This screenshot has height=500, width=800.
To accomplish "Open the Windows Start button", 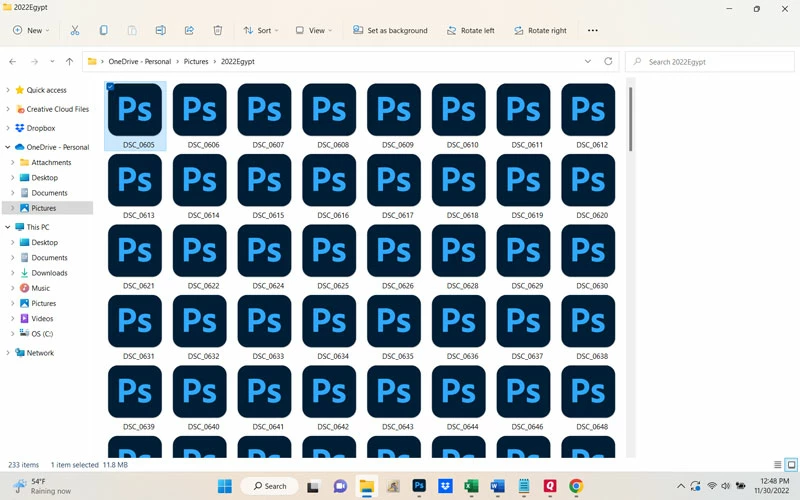I will point(224,486).
